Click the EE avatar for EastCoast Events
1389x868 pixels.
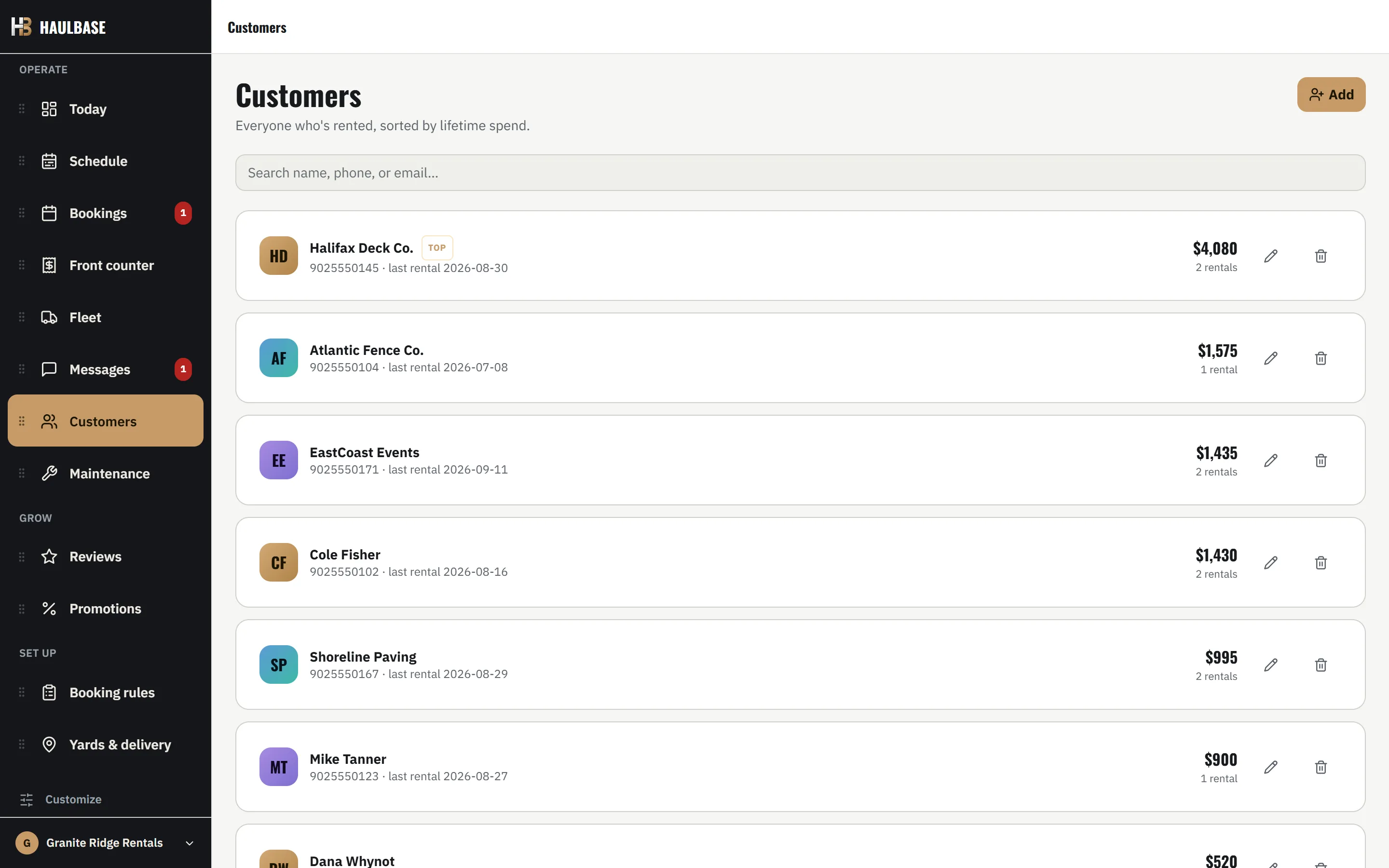[278, 461]
